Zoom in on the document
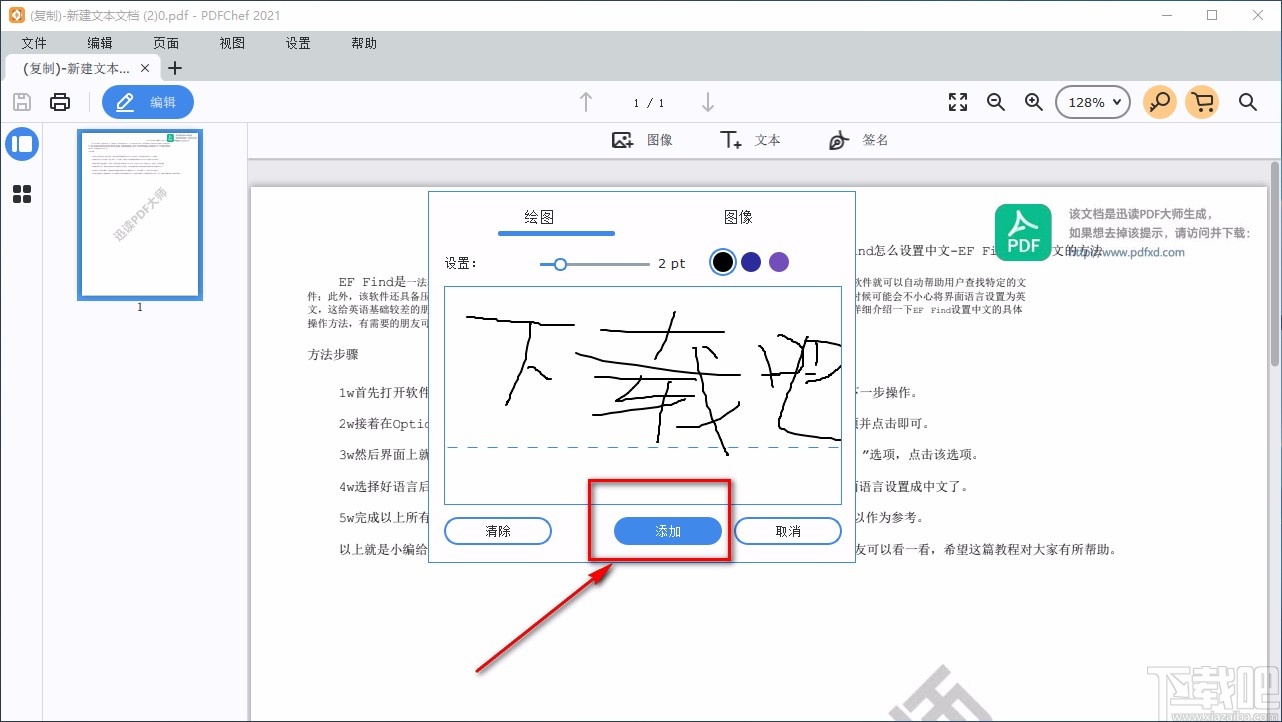Image resolution: width=1282 pixels, height=722 pixels. click(1033, 101)
